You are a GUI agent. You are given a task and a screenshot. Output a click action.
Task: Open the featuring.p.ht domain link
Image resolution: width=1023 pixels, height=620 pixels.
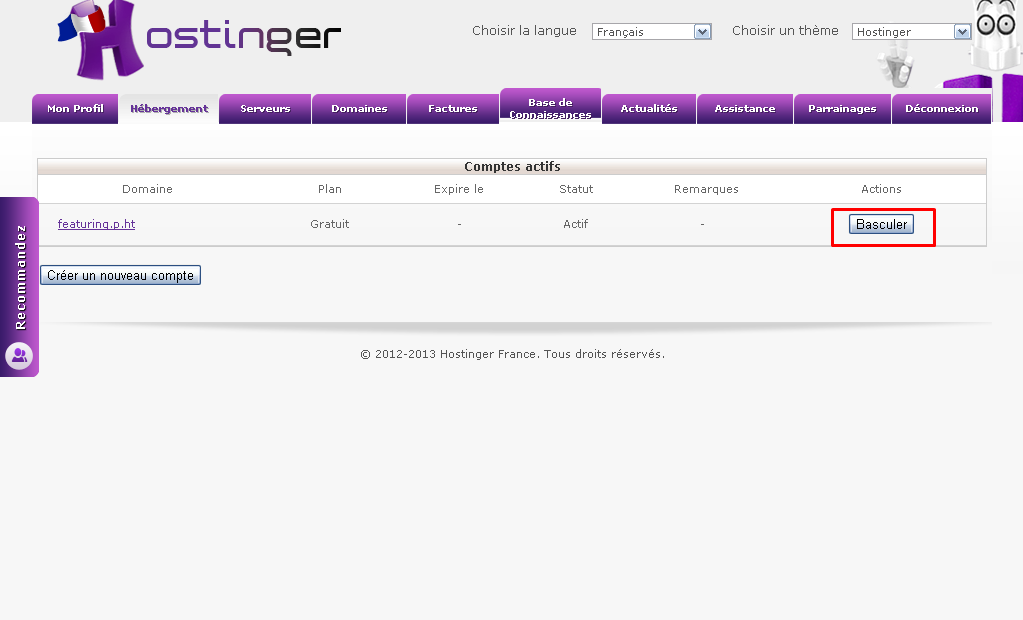tap(97, 224)
